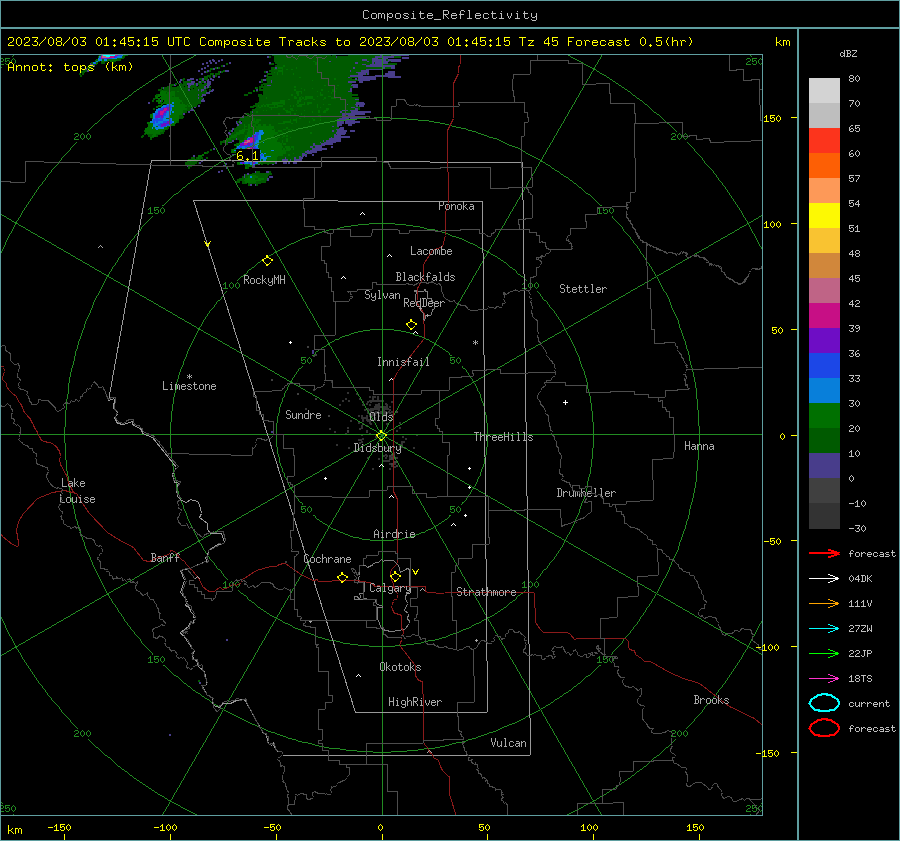Image resolution: width=900 pixels, height=841 pixels.
Task: Click the cyan 27ZW arrow icon
Action: (x=824, y=629)
